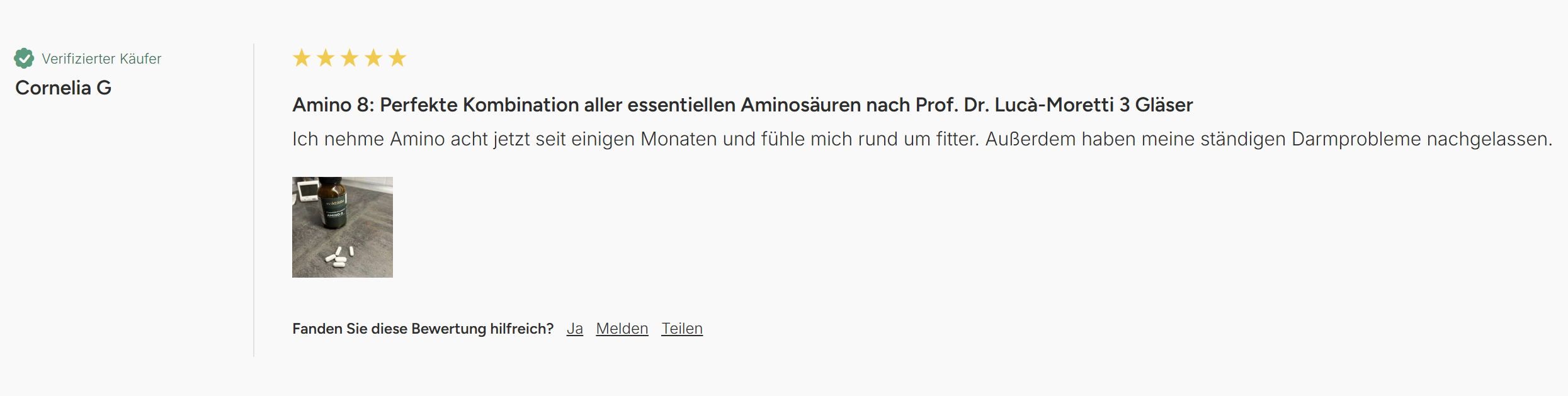Image resolution: width=1568 pixels, height=396 pixels.
Task: Click the green verified buyer badge icon
Action: tap(24, 59)
